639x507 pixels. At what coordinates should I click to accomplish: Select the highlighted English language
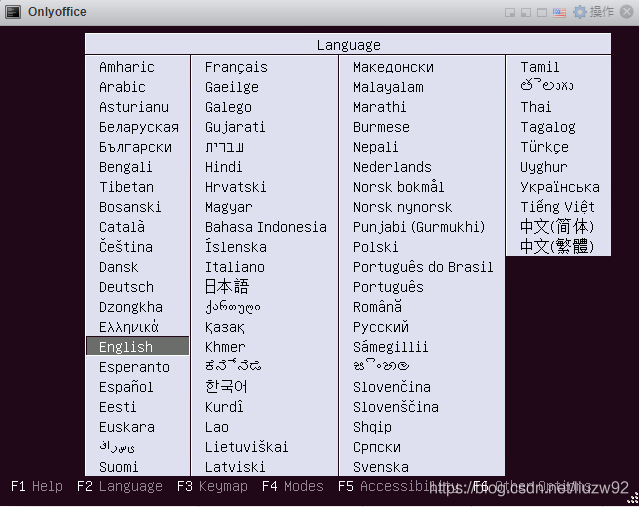(x=138, y=347)
